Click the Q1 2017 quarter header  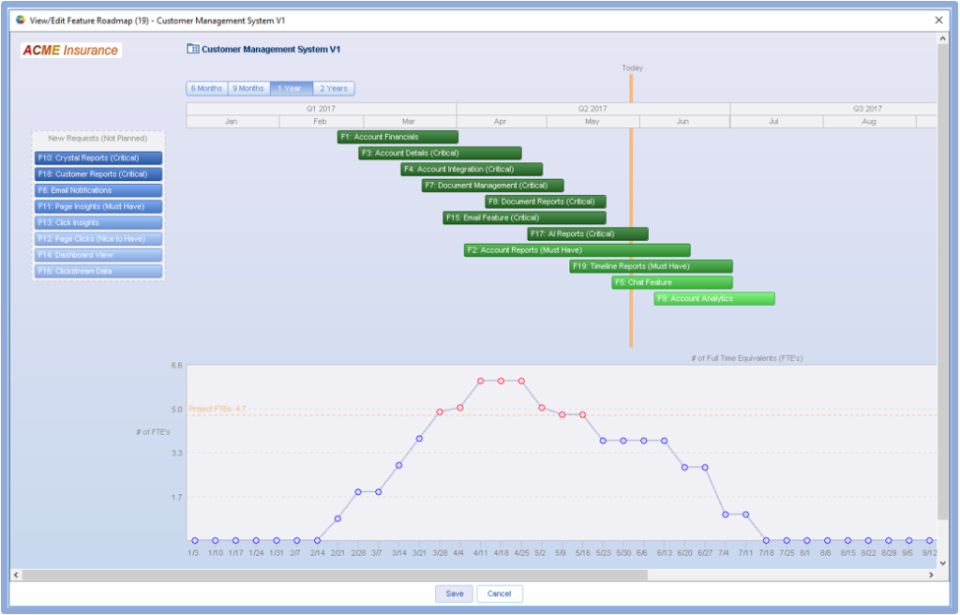(321, 108)
